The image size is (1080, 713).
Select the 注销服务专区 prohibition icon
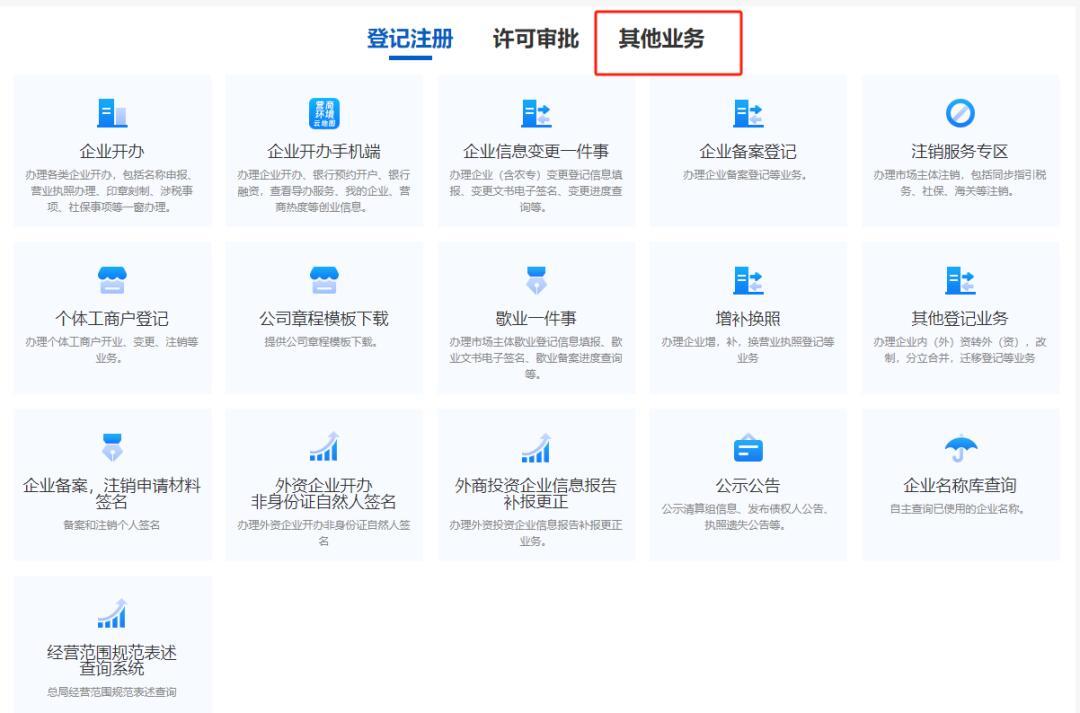(961, 113)
